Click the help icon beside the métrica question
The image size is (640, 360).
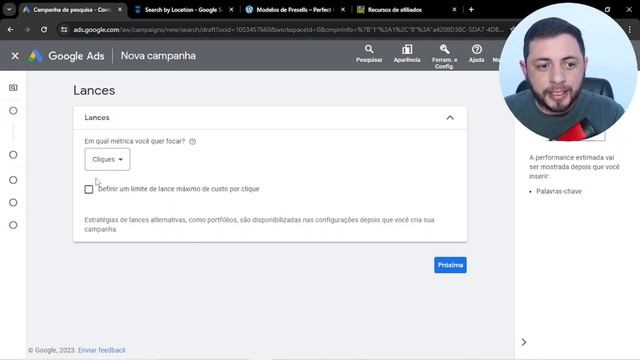[x=193, y=142]
